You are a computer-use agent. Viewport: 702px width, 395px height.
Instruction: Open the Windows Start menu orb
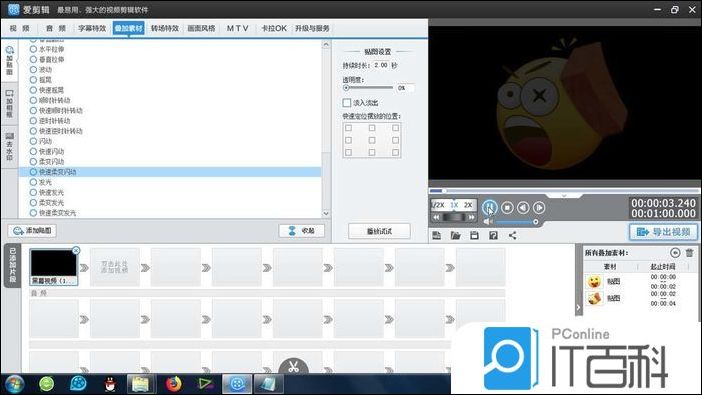click(14, 384)
